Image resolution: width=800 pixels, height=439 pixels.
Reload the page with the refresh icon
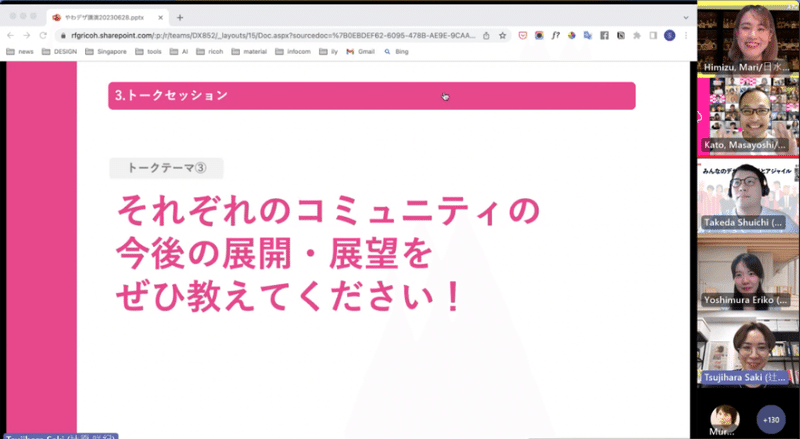43,35
